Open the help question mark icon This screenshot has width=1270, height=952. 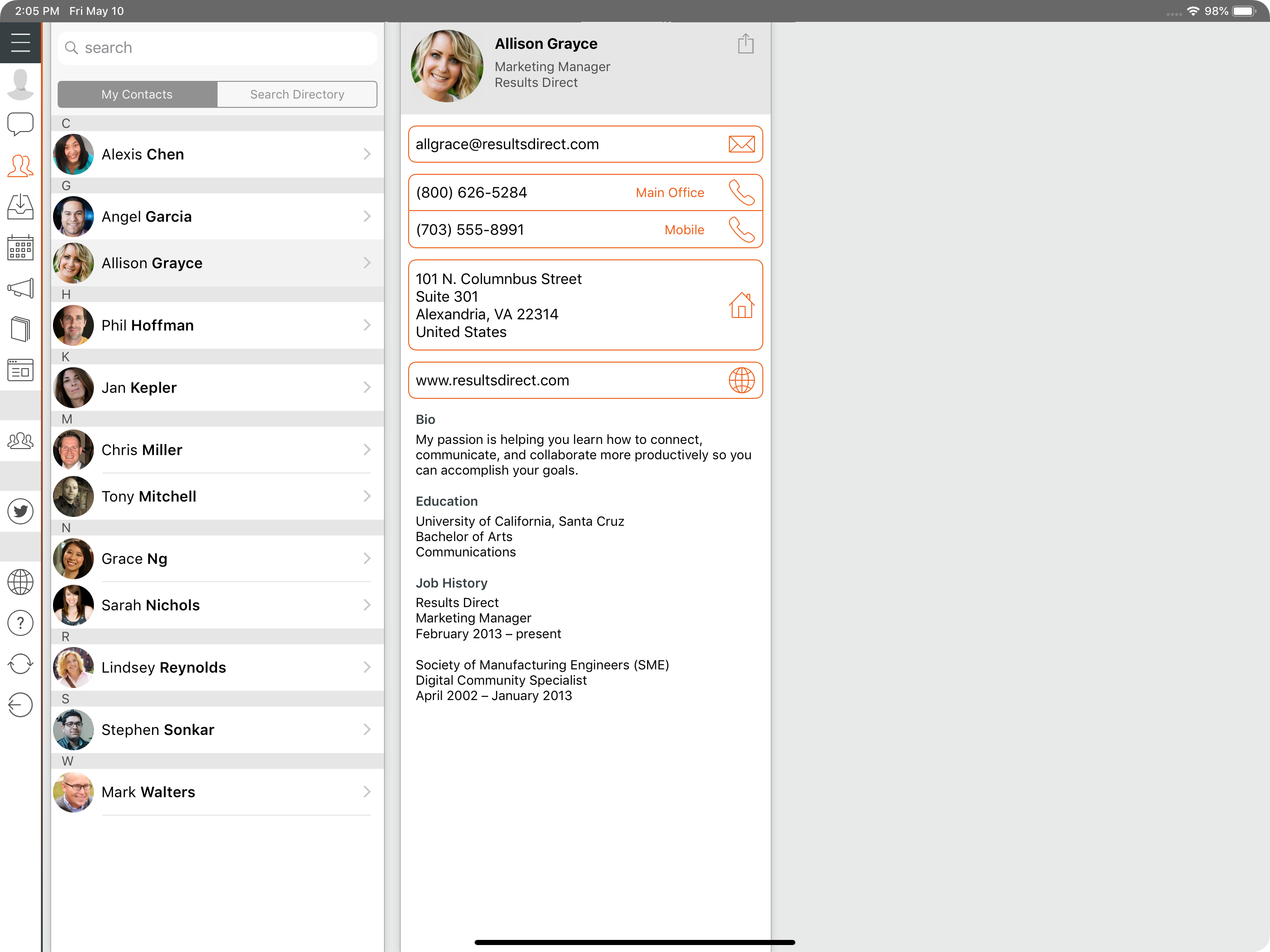(x=20, y=623)
